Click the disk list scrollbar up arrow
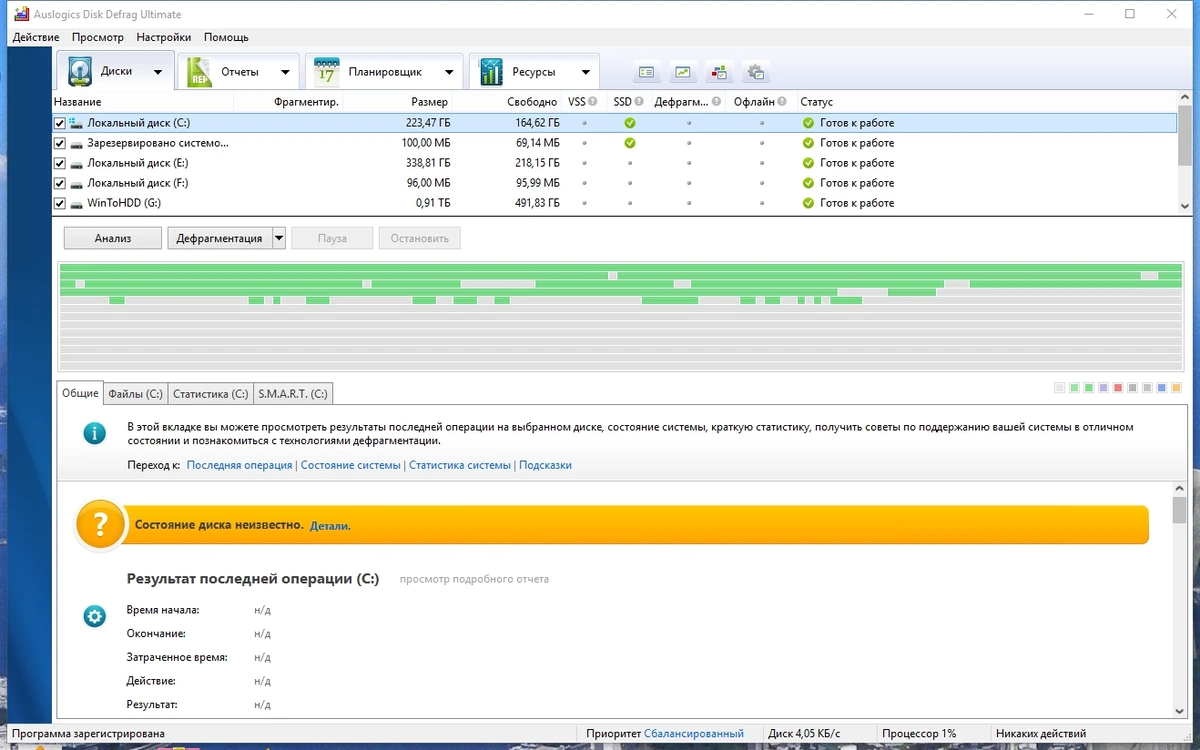This screenshot has height=750, width=1200. tap(1185, 99)
